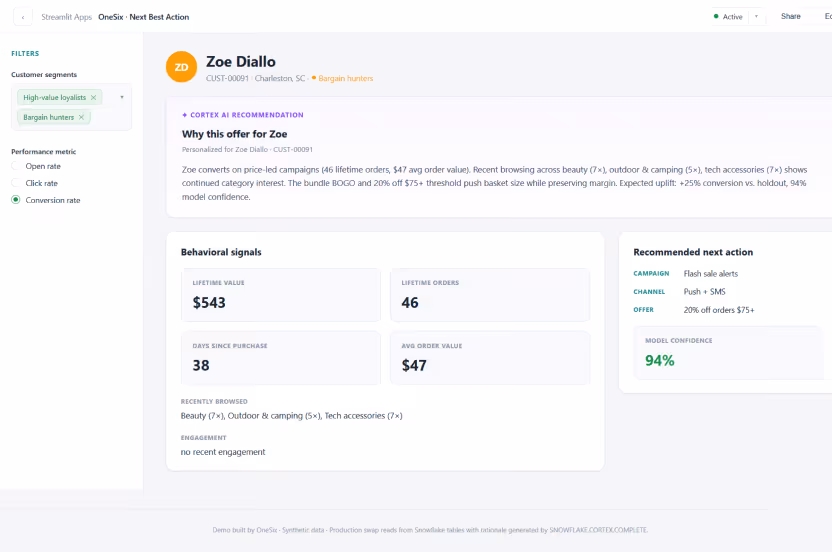Click the back arrow button
This screenshot has width=832, height=552.
(23, 17)
